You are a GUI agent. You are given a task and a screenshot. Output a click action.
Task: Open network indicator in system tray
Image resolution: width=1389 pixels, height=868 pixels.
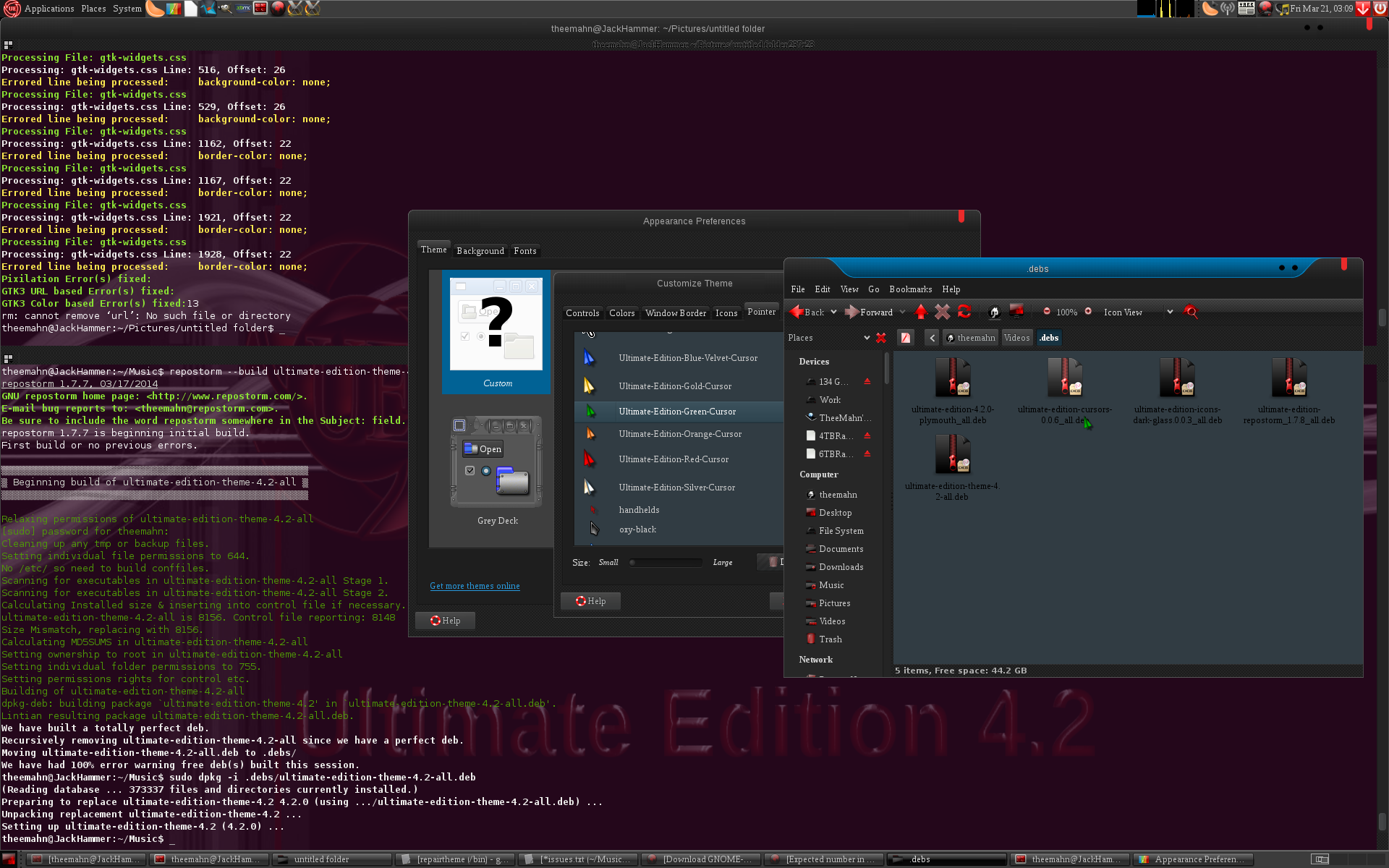(1228, 9)
